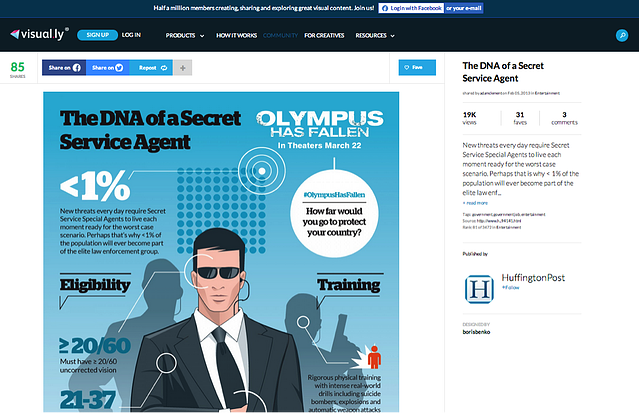Click the LOG IN link
The image size is (639, 413).
[x=131, y=35]
